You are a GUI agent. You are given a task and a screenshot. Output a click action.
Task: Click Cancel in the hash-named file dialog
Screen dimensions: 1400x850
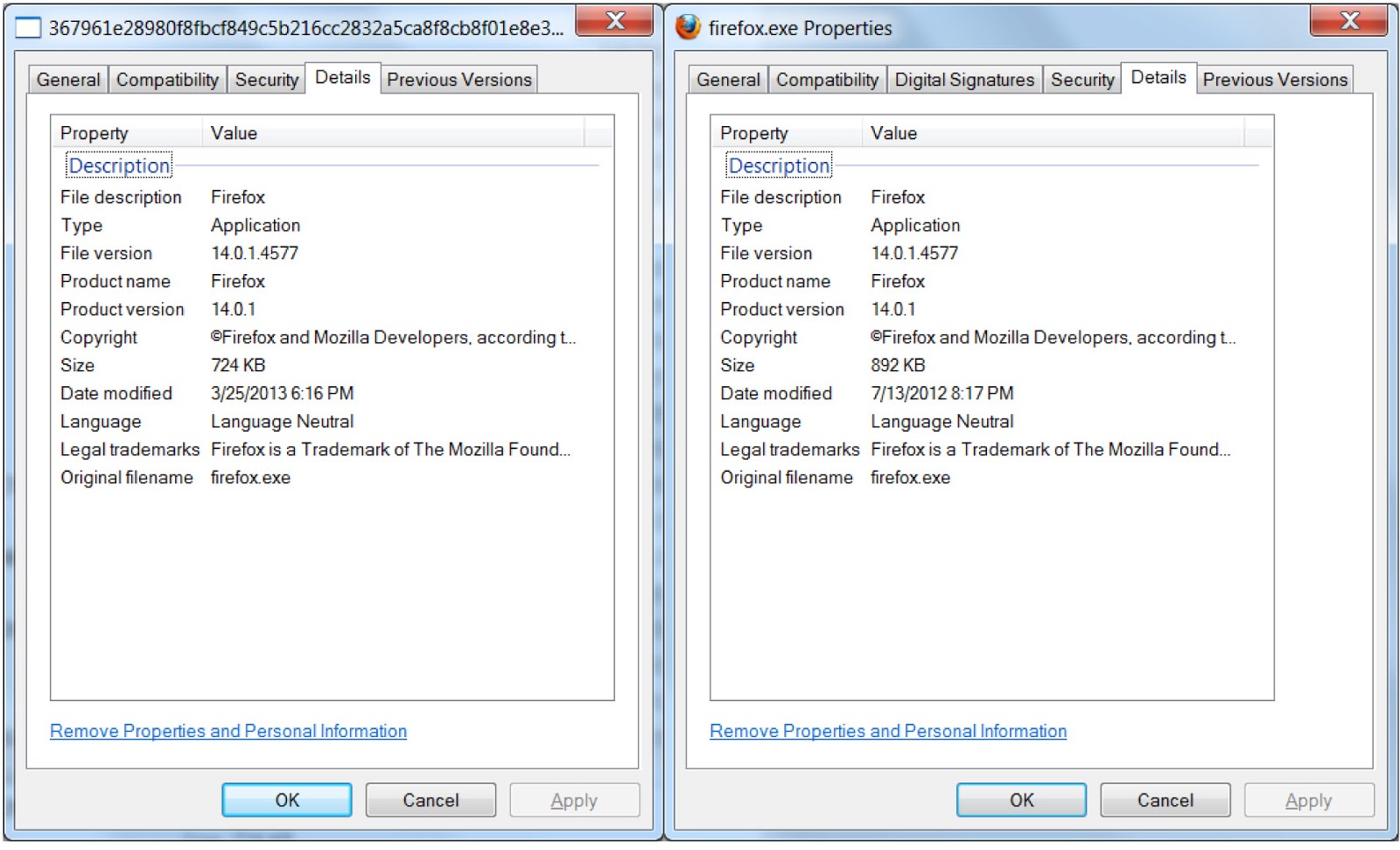pyautogui.click(x=430, y=800)
